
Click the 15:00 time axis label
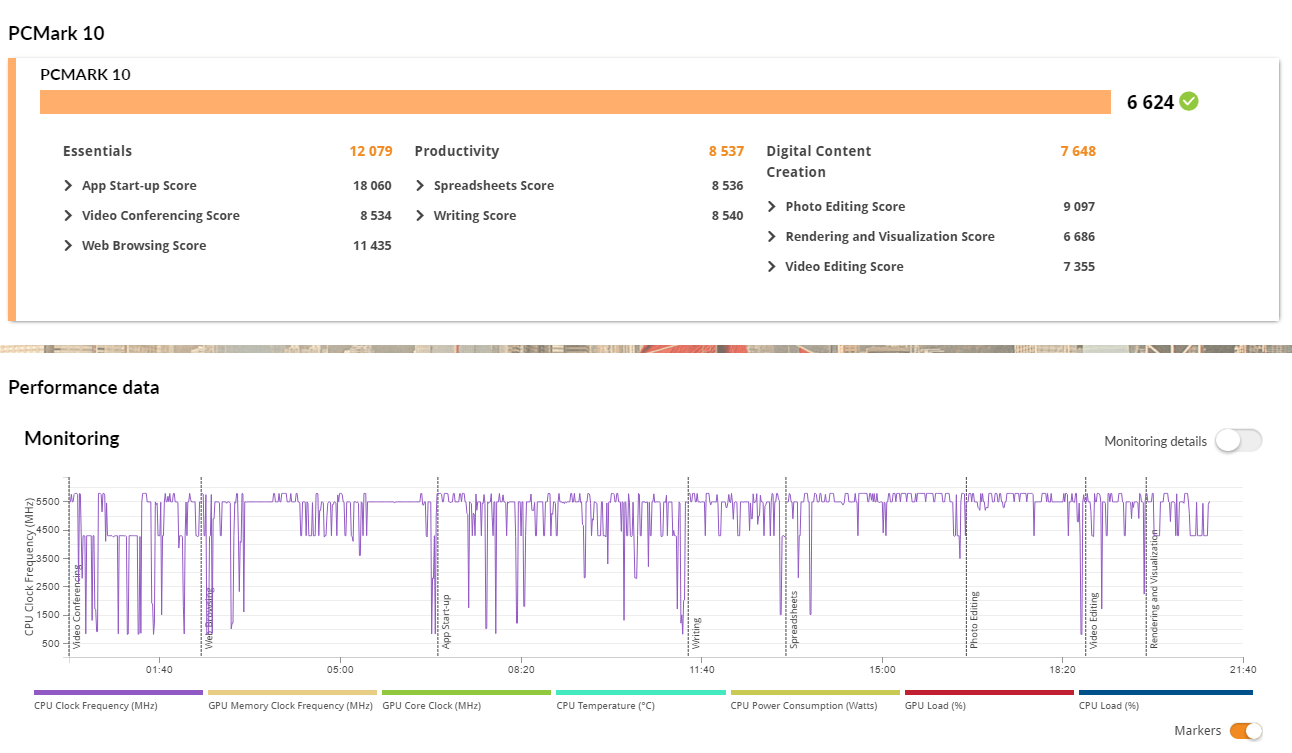tap(882, 669)
